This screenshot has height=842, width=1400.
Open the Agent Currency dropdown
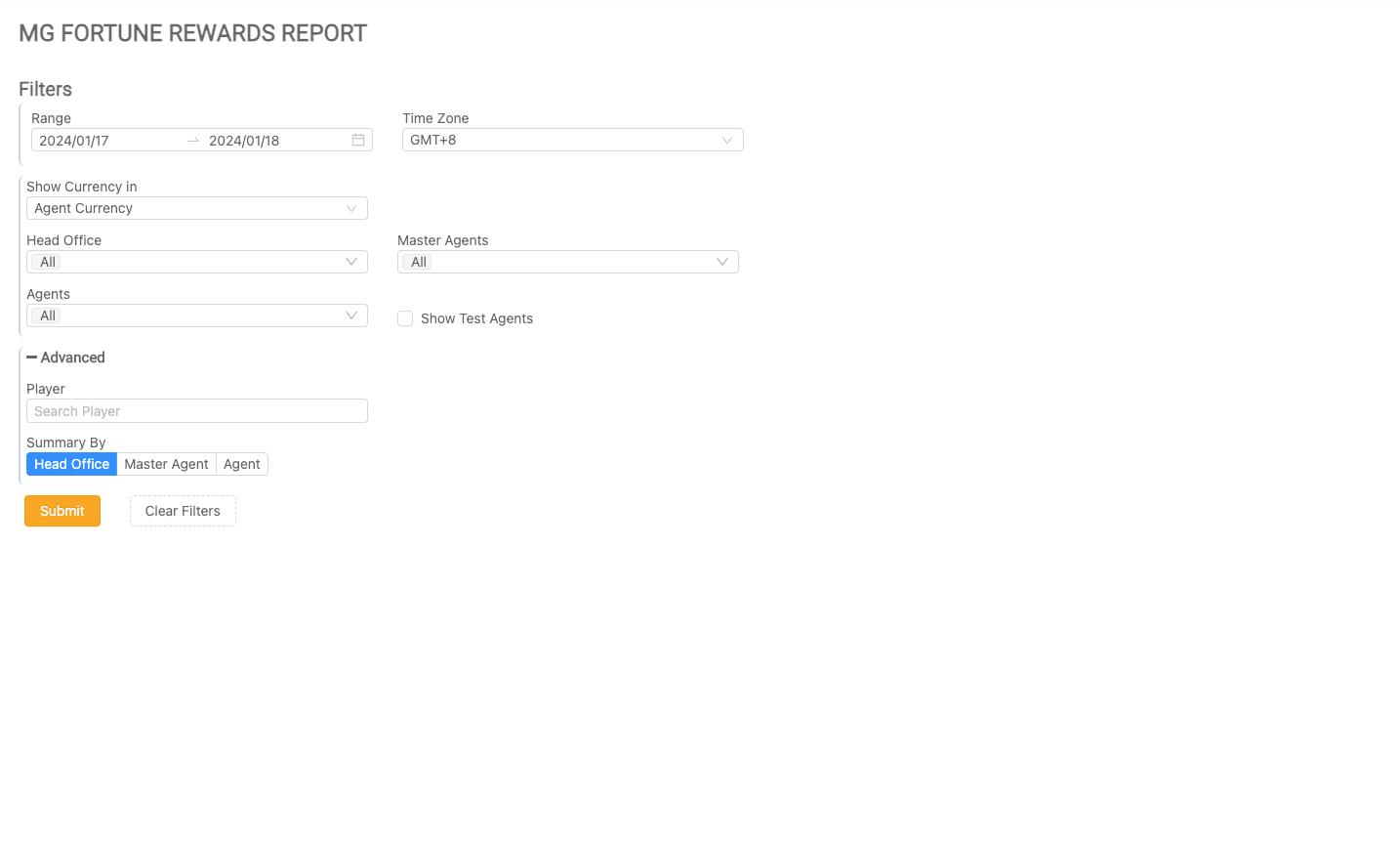click(185, 209)
